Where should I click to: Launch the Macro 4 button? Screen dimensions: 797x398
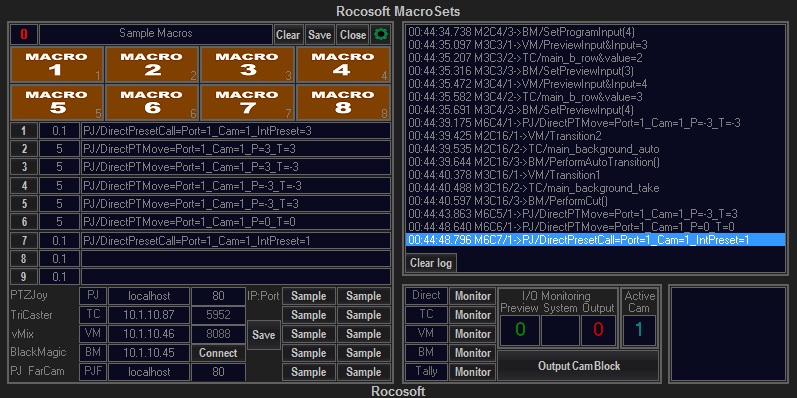343,65
